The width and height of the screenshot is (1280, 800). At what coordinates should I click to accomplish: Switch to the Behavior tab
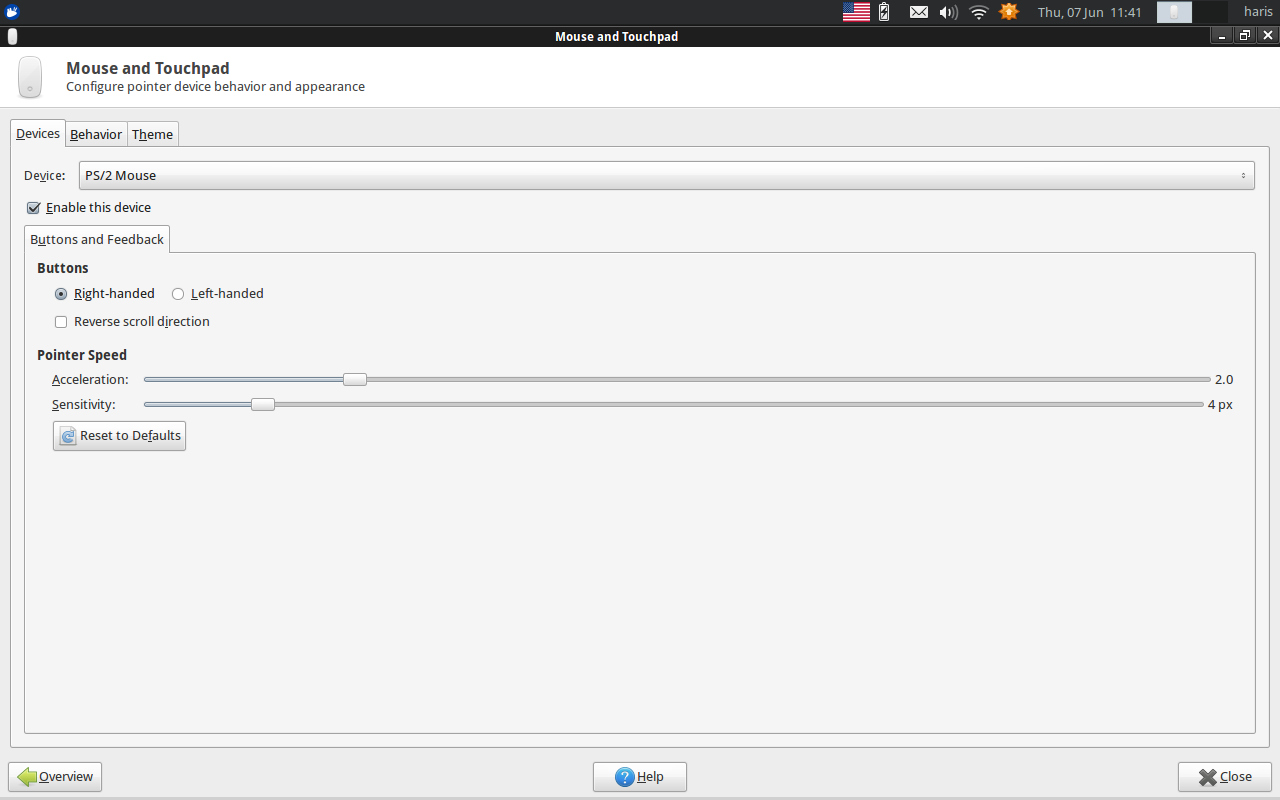tap(96, 134)
